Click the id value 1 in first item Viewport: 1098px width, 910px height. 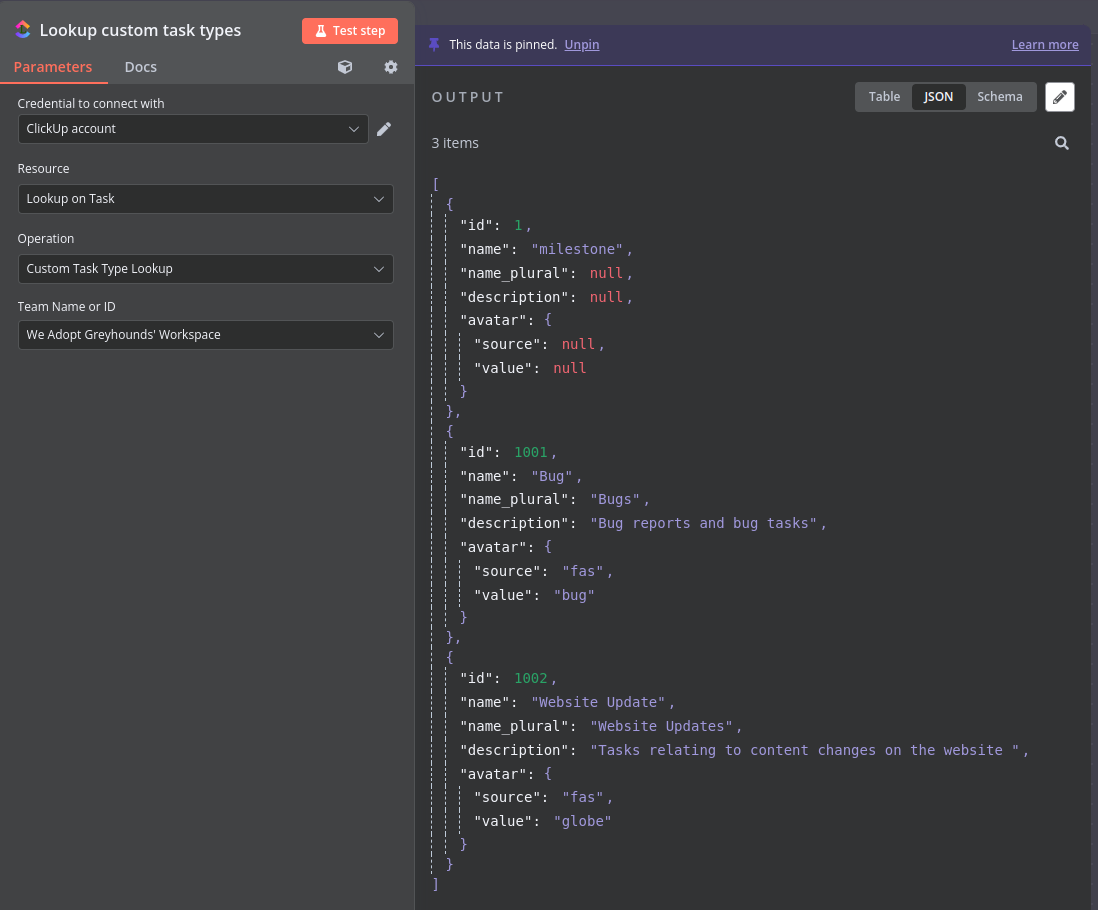click(x=518, y=225)
